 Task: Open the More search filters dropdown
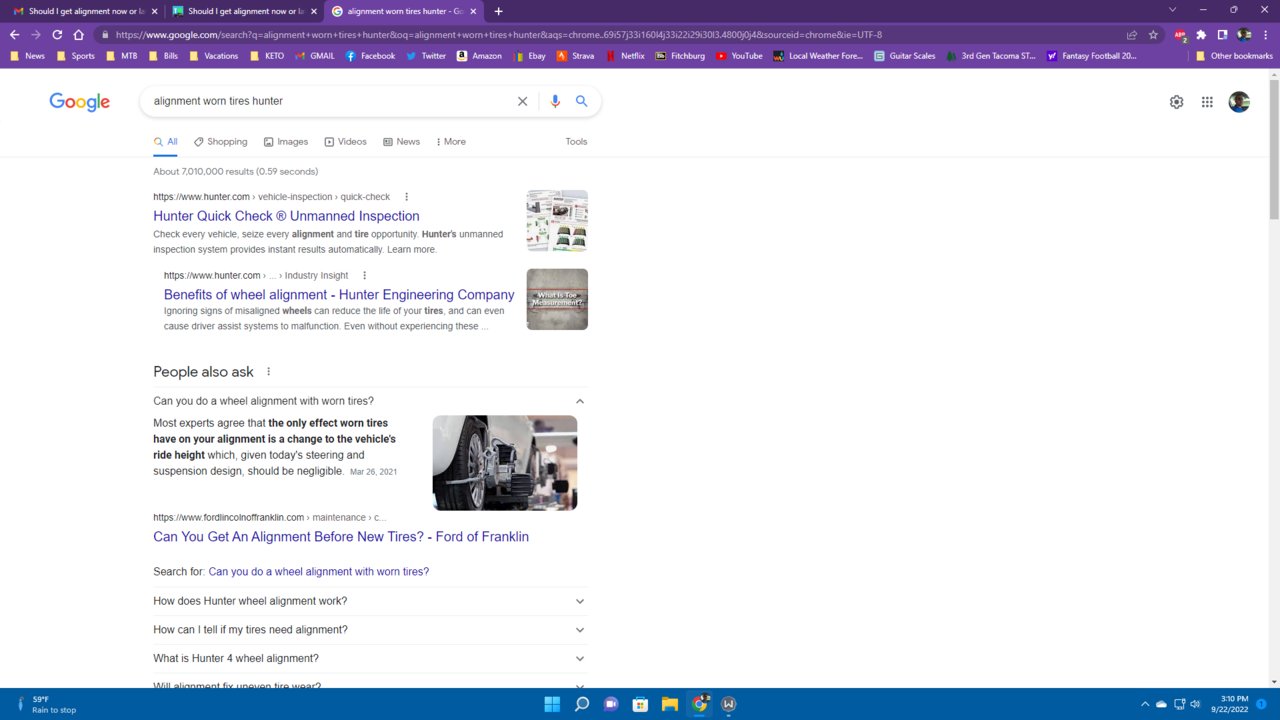451,142
